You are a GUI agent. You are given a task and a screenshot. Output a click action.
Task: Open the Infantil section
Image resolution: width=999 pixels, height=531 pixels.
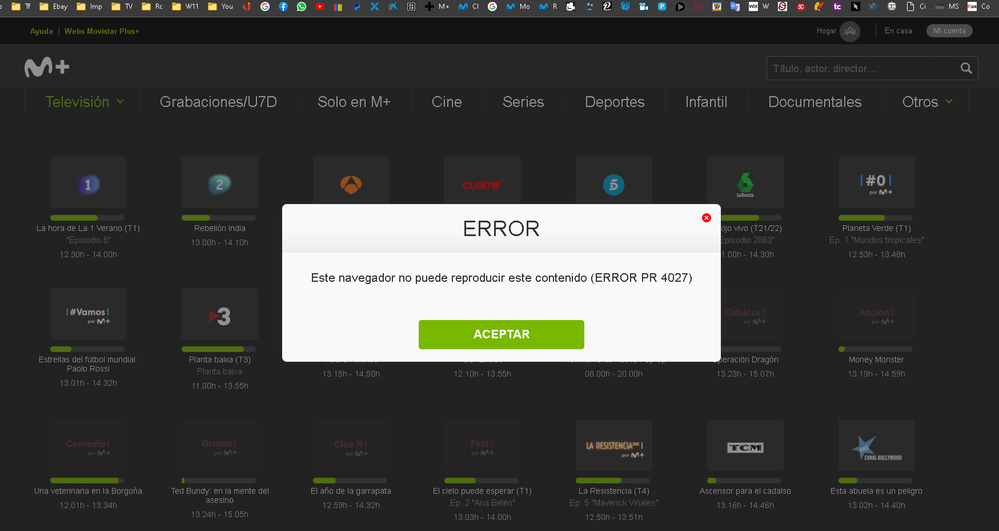tap(706, 102)
